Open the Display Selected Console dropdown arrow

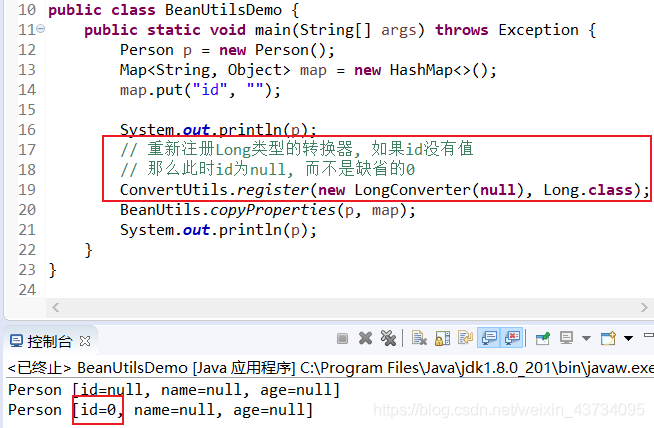(x=586, y=338)
